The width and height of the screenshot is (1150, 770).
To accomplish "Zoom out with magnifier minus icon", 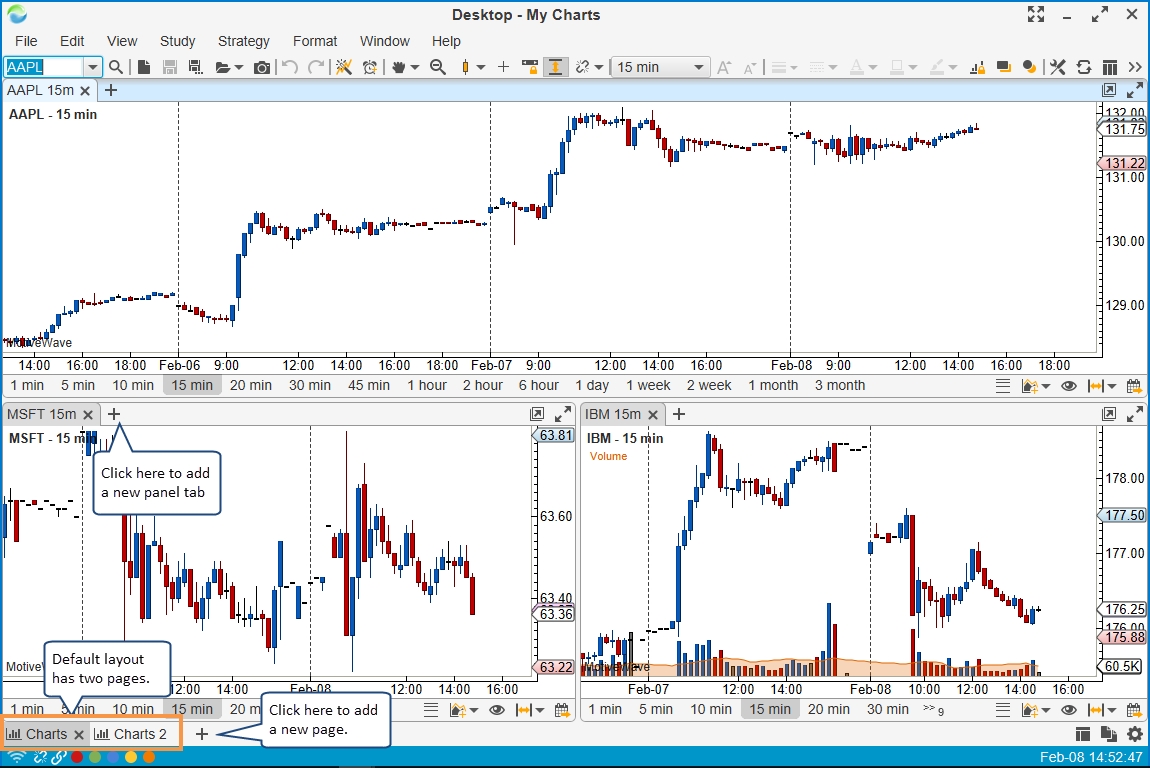I will (x=438, y=67).
